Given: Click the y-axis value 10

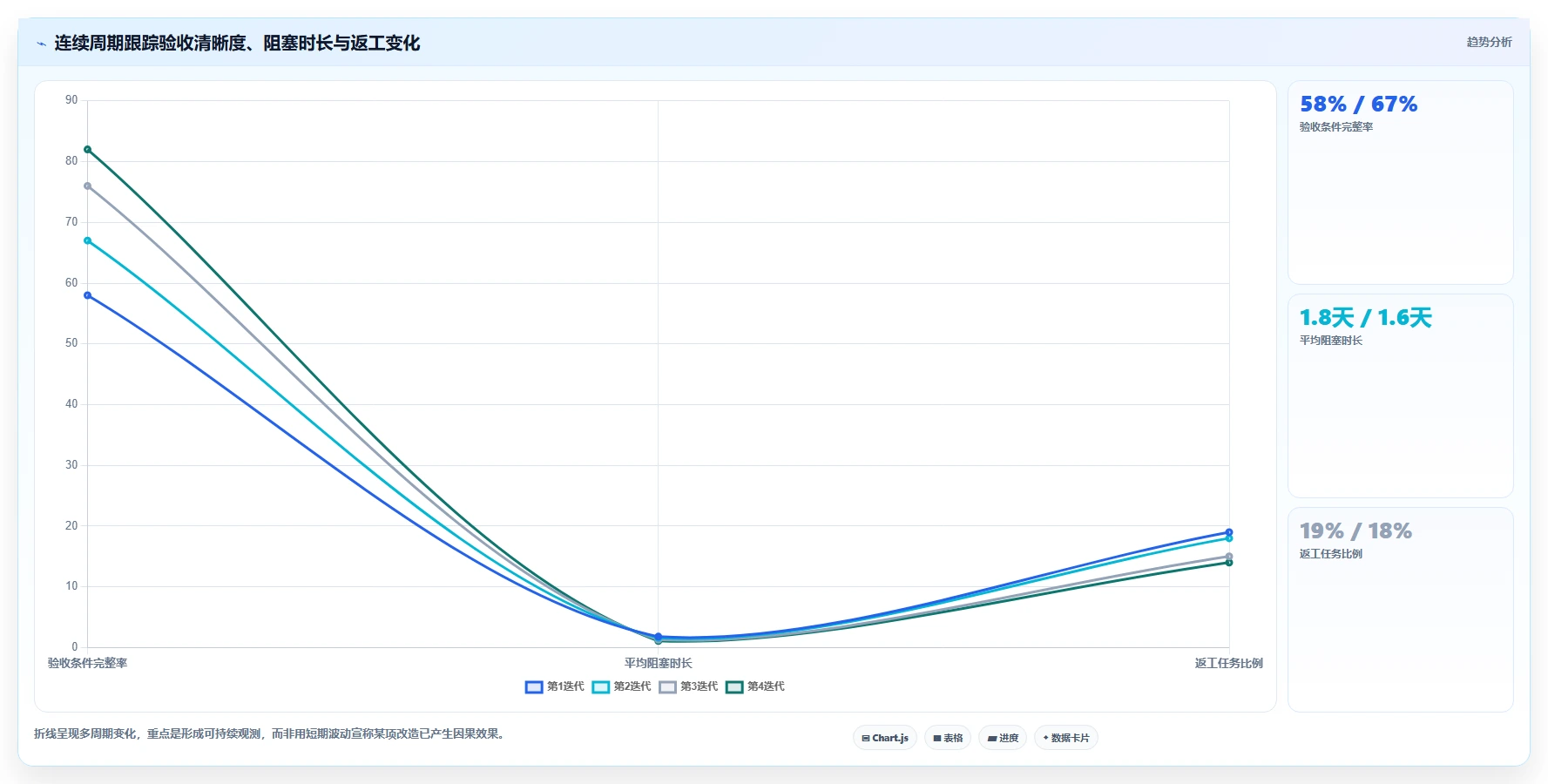Looking at the screenshot, I should [x=71, y=586].
